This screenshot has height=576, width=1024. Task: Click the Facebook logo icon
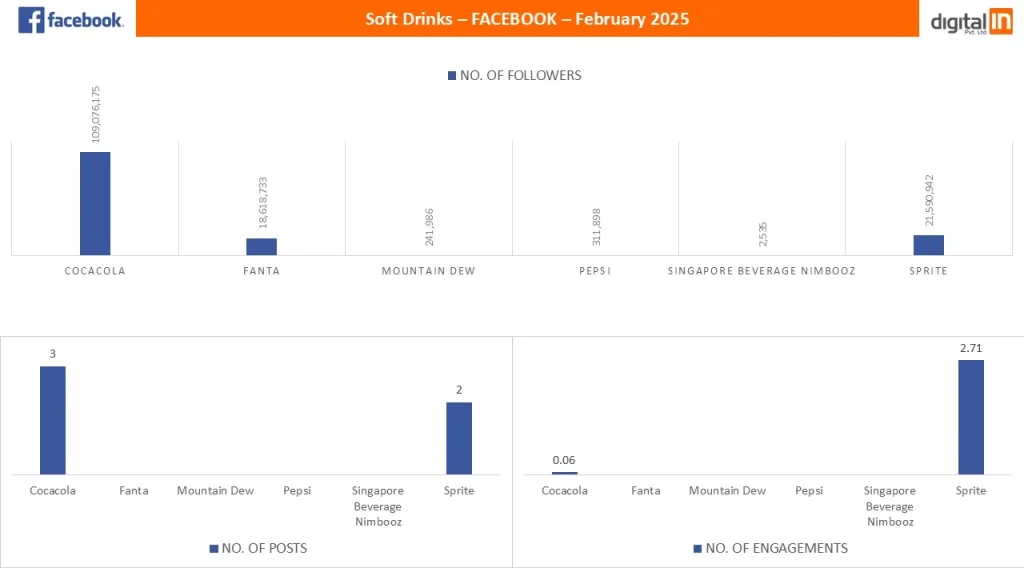[31, 19]
